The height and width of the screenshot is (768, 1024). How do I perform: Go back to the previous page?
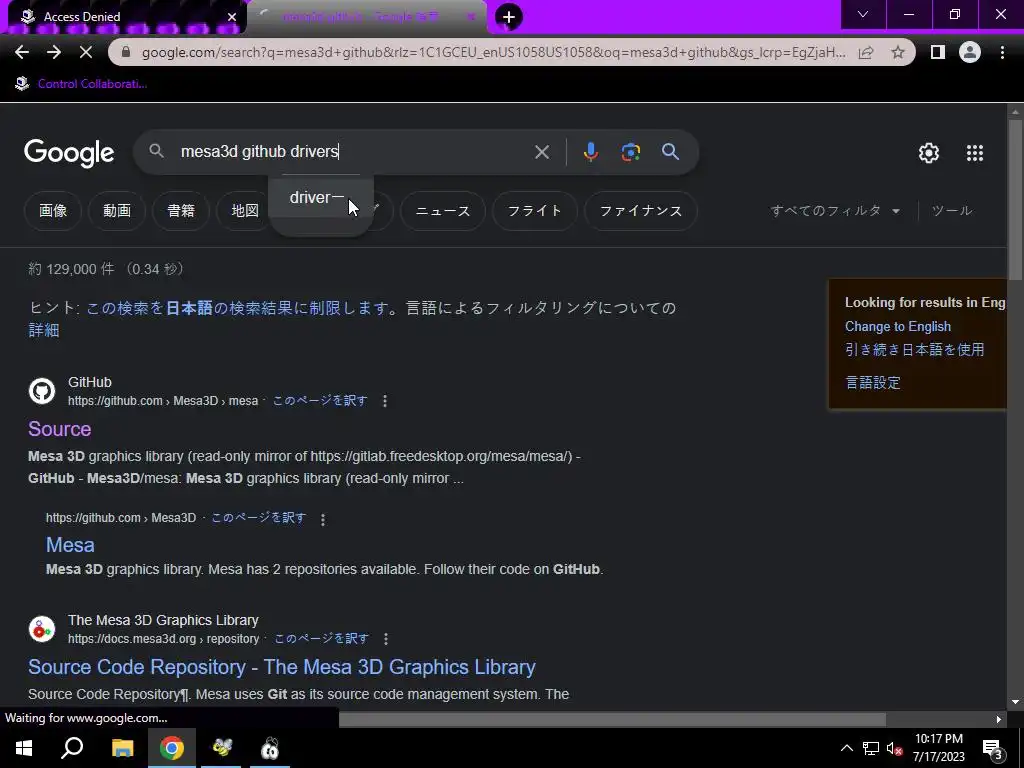[22, 52]
